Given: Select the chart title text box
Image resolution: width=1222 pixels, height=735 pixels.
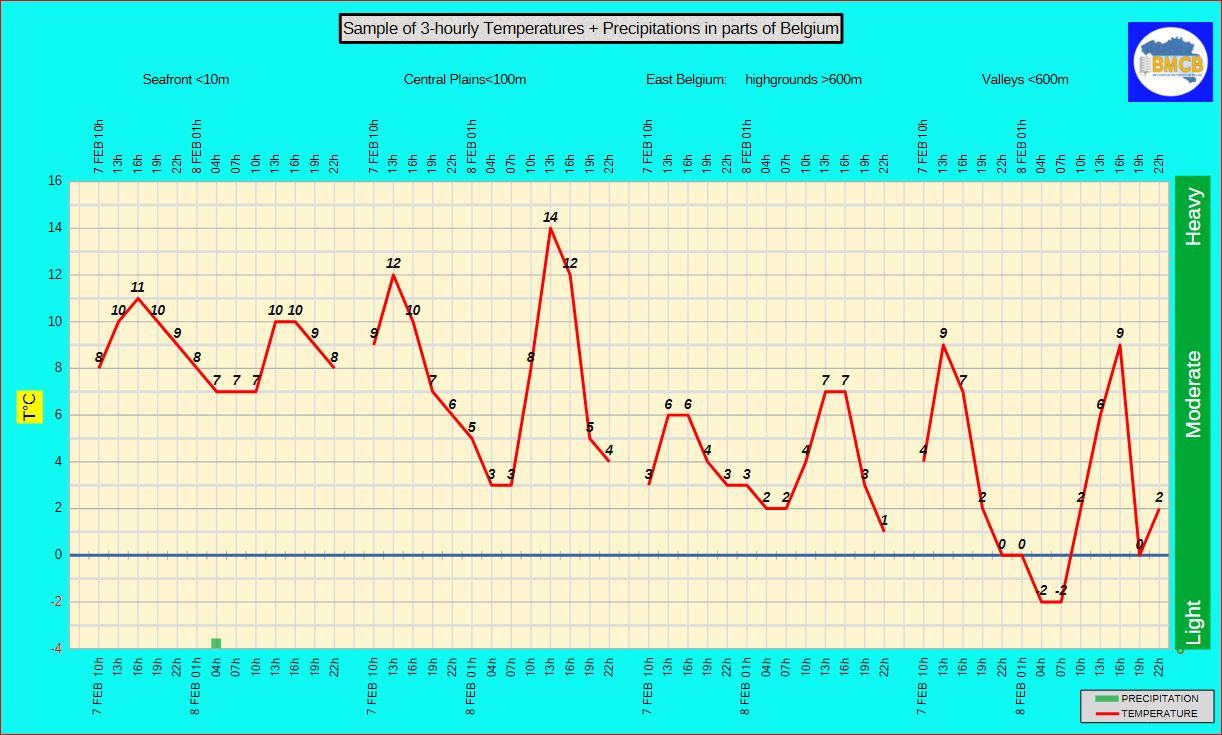Looking at the screenshot, I should point(591,29).
